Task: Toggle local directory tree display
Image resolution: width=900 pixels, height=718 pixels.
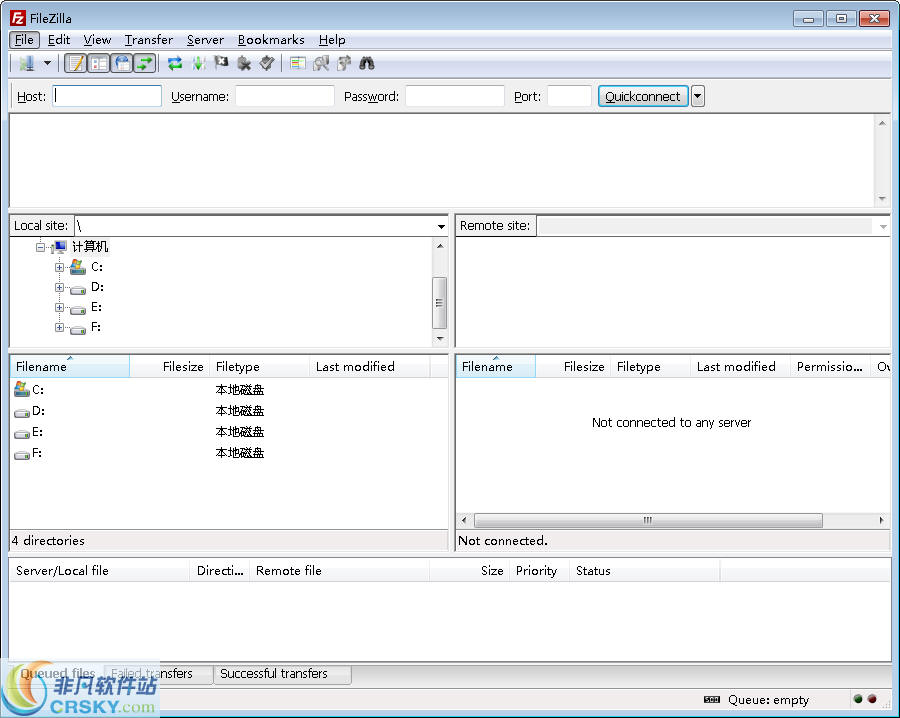Action: point(99,63)
